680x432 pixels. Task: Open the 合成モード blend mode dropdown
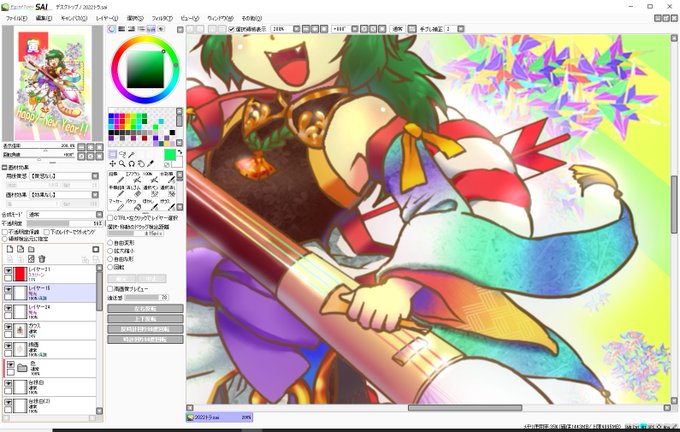point(99,215)
